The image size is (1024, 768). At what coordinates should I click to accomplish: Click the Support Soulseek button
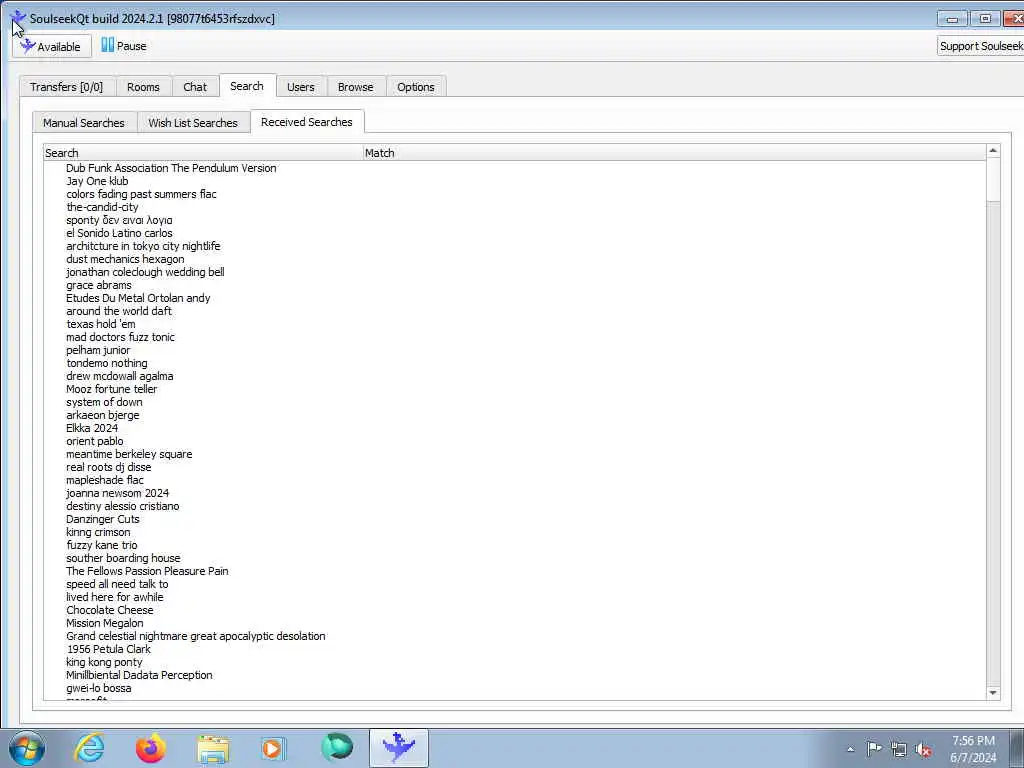[981, 46]
